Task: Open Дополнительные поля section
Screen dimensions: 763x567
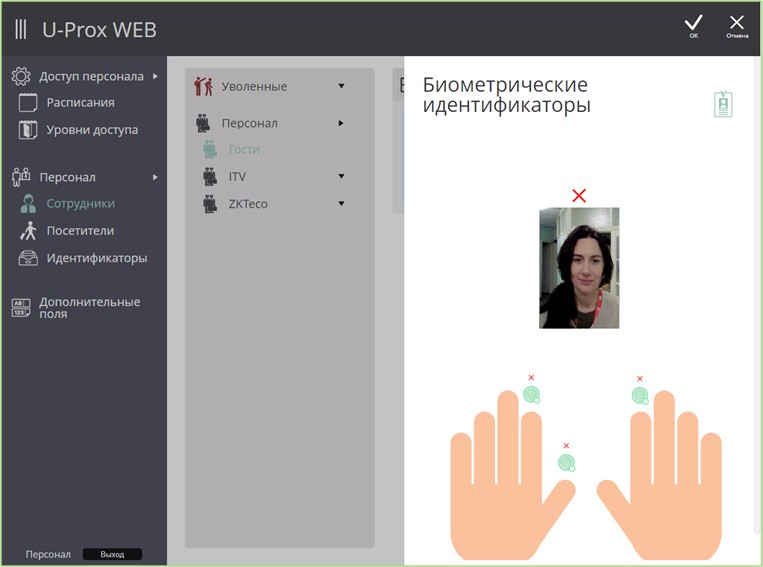Action: (90, 308)
